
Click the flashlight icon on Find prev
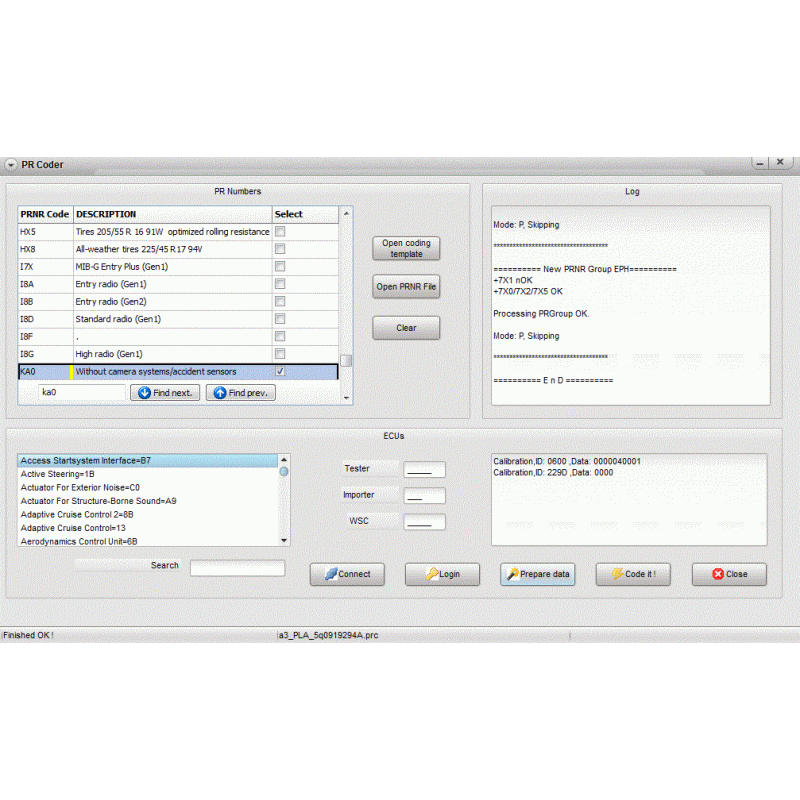220,393
